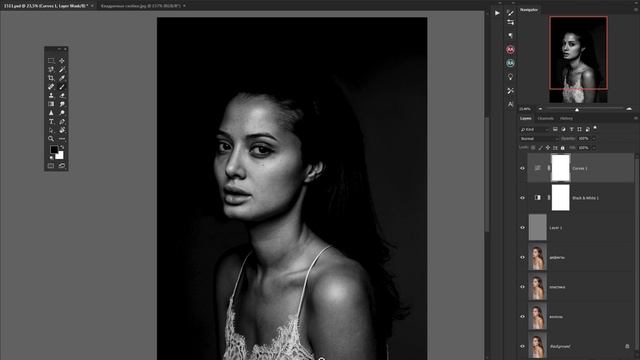
Task: Open the Fill value dropdown arrow
Action: click(594, 148)
